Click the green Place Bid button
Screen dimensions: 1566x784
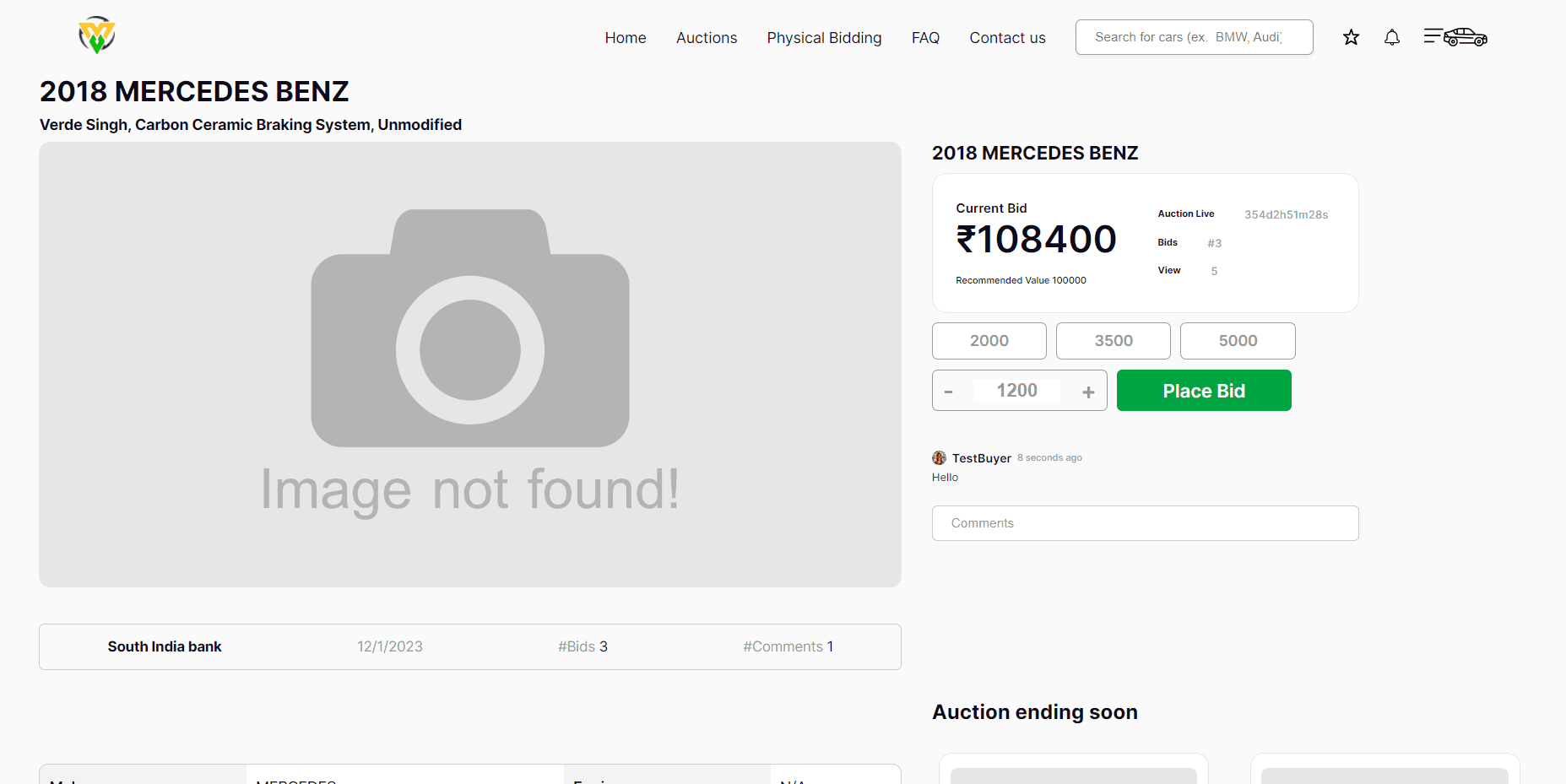[1204, 391]
